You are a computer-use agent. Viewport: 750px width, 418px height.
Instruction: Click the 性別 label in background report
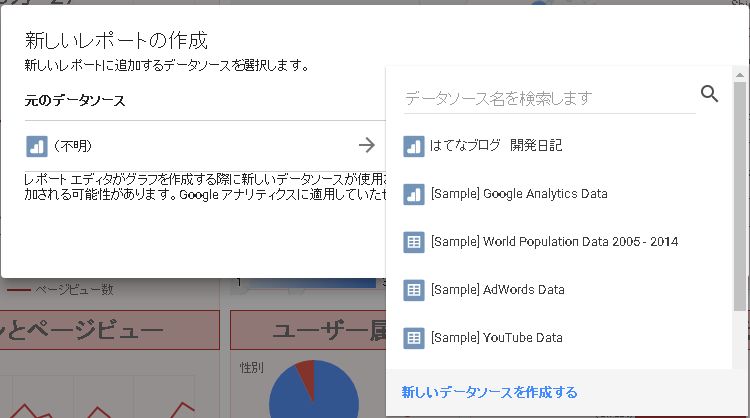252,367
